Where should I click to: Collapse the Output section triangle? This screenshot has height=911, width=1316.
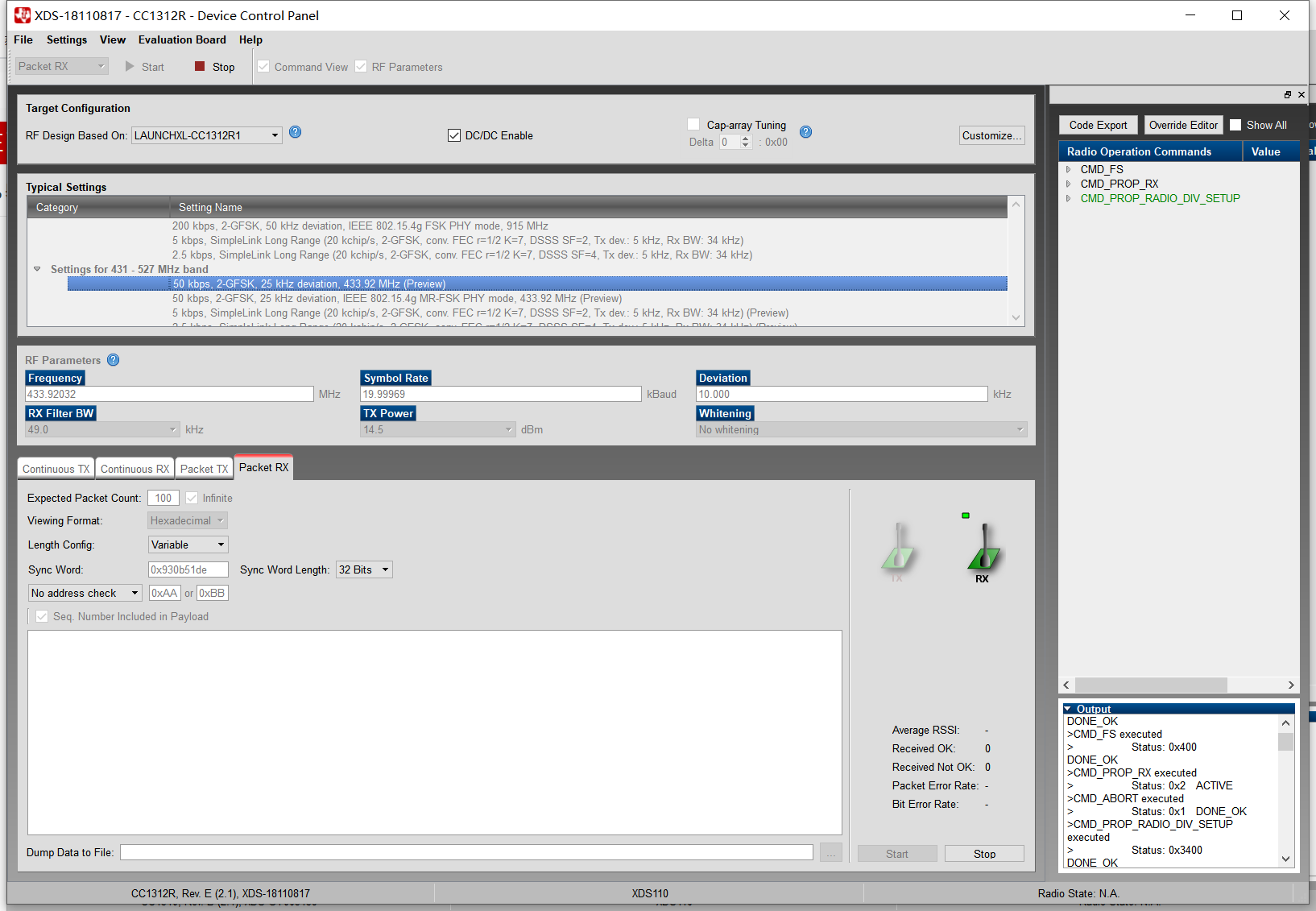coord(1068,709)
